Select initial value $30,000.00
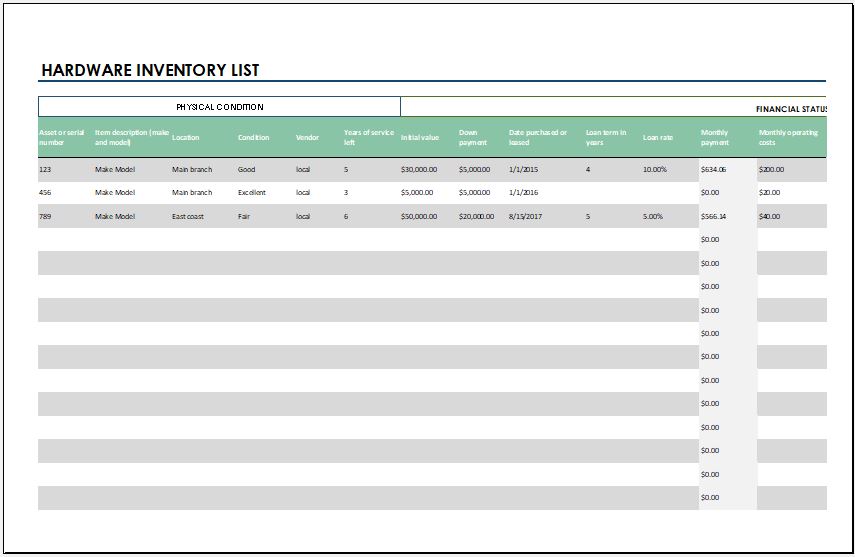855x557 pixels. point(419,170)
